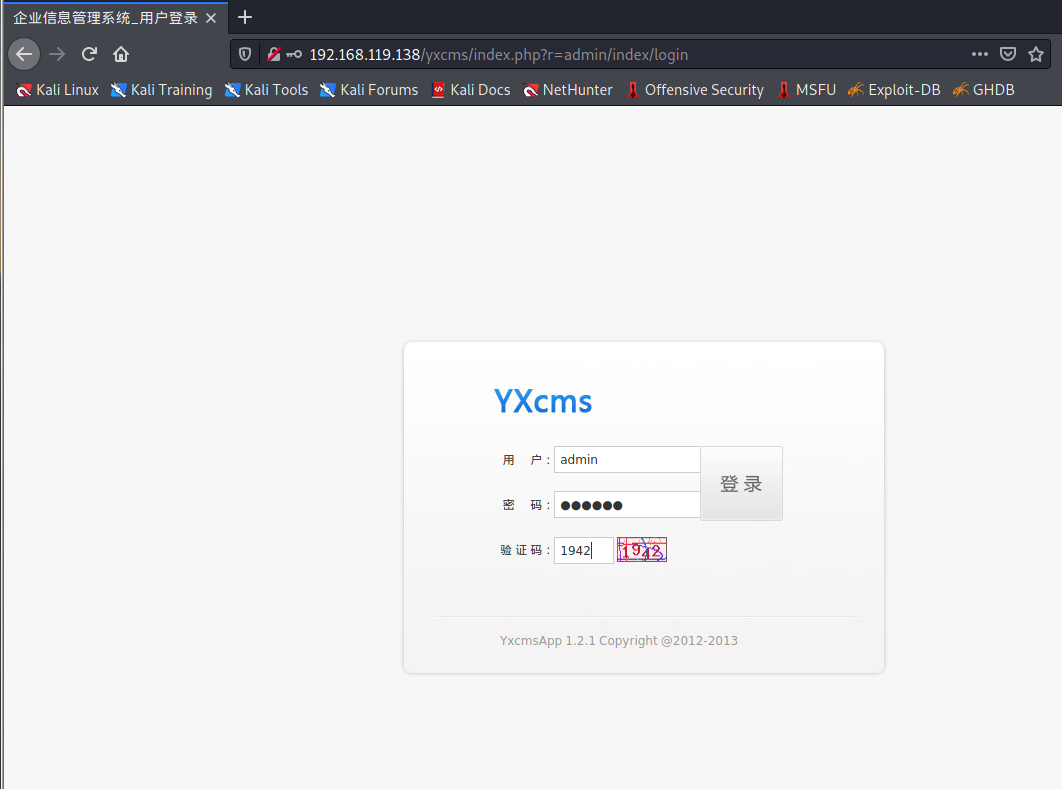1062x789 pixels.
Task: Focus the address bar URL
Action: pyautogui.click(x=498, y=54)
